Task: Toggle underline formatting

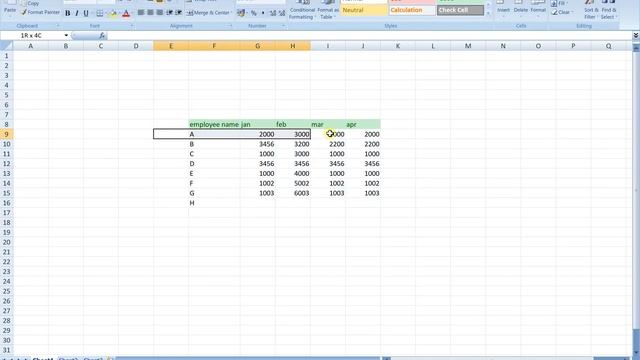Action: coord(86,13)
